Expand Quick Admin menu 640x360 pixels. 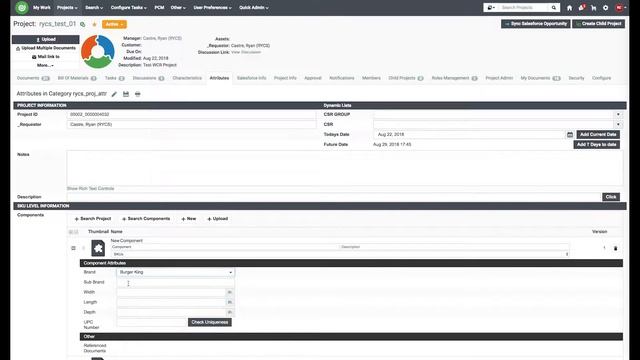click(x=253, y=8)
